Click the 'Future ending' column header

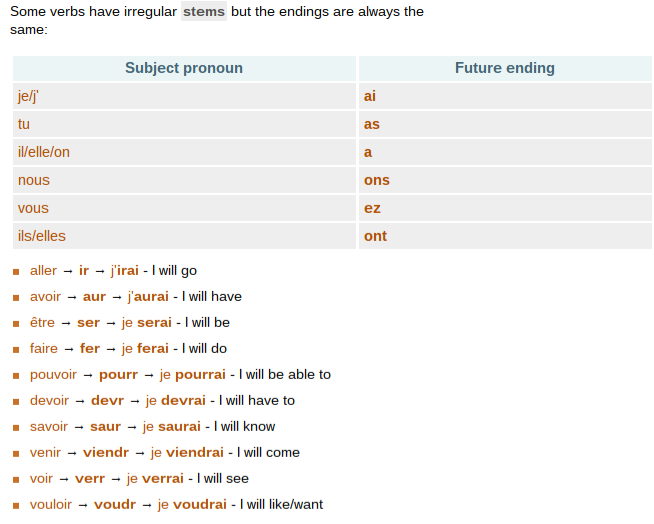pos(505,68)
